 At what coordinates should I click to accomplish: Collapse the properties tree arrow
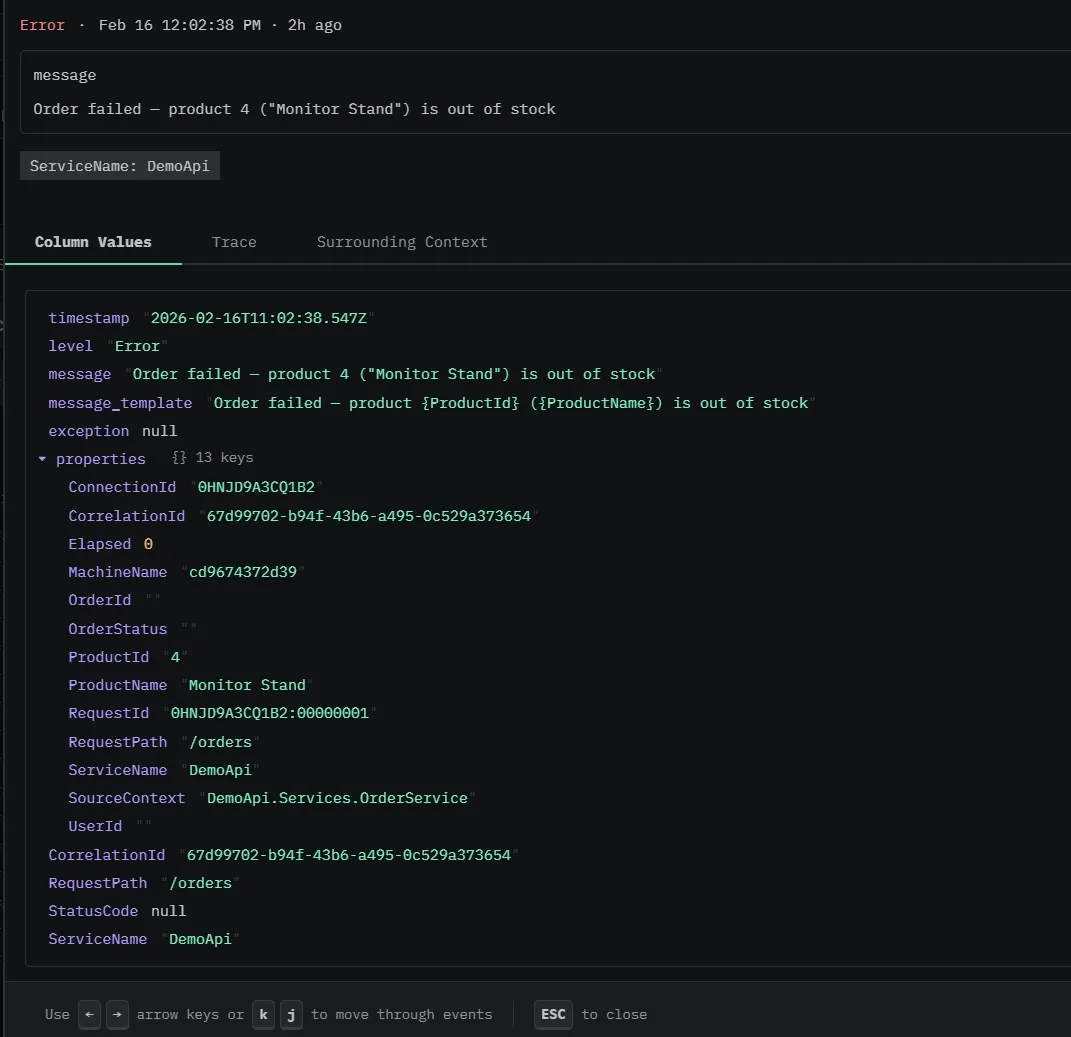pos(42,459)
